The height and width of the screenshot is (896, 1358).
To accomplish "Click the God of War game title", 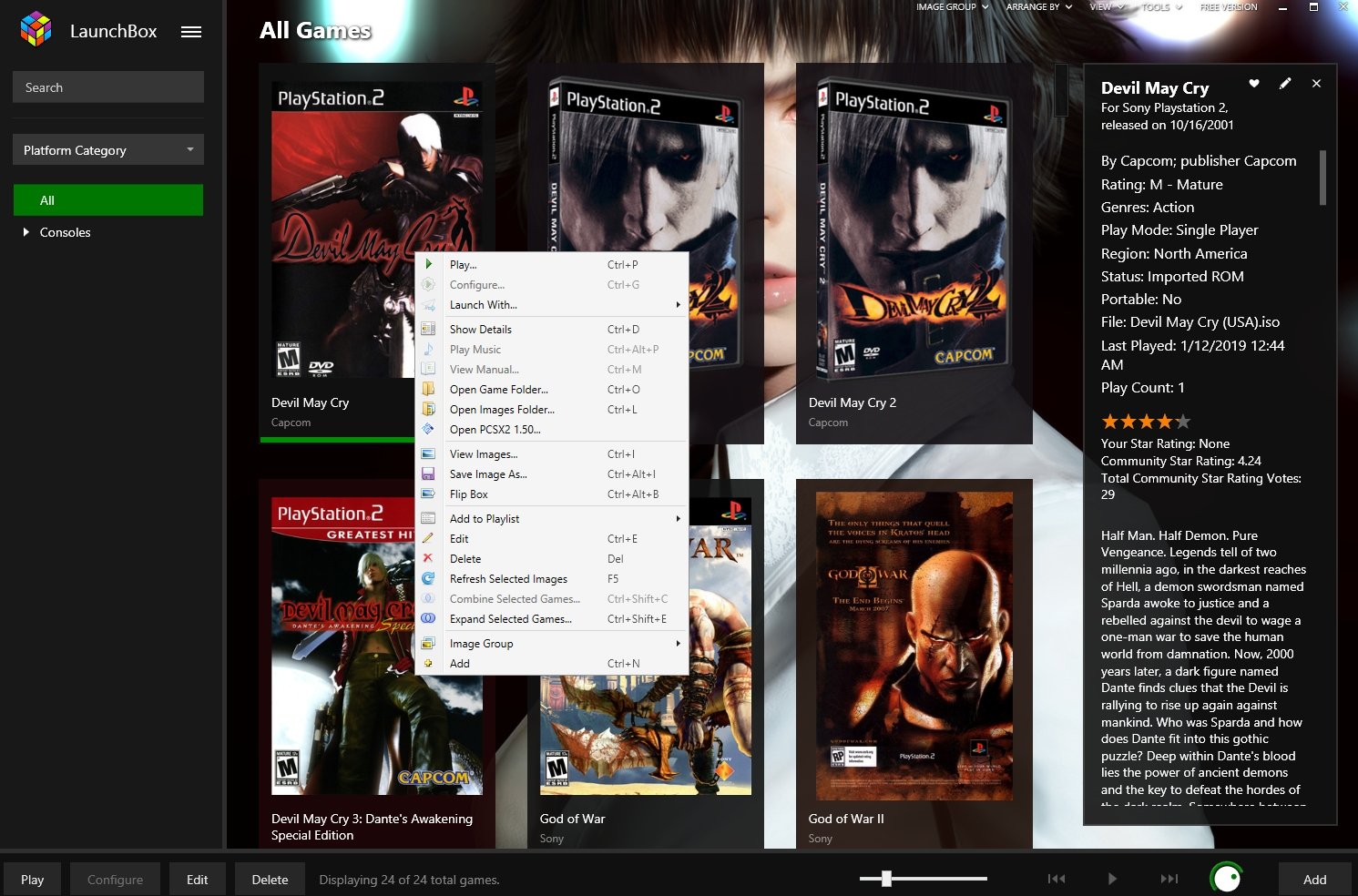I will [573, 819].
